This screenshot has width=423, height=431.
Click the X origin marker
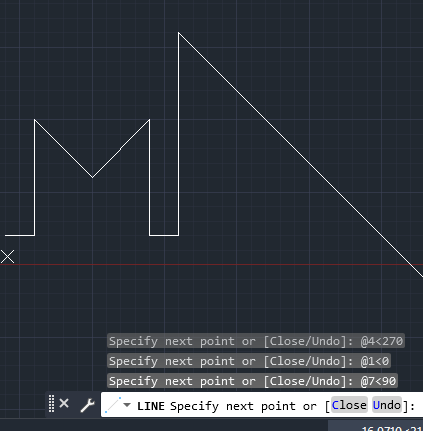tap(7, 257)
